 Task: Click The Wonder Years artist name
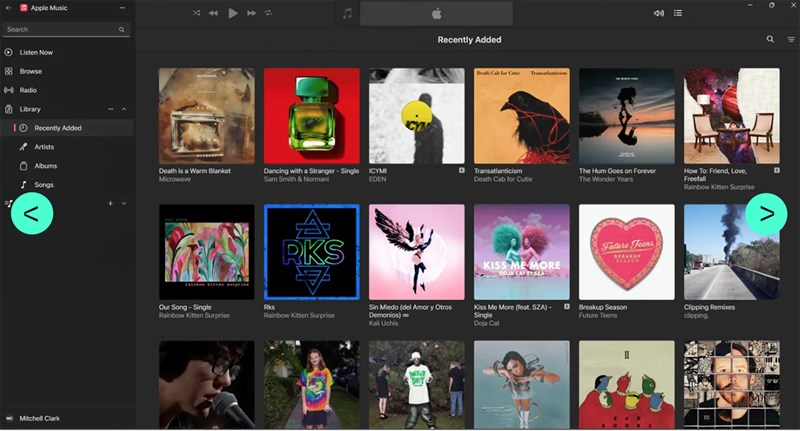(606, 180)
